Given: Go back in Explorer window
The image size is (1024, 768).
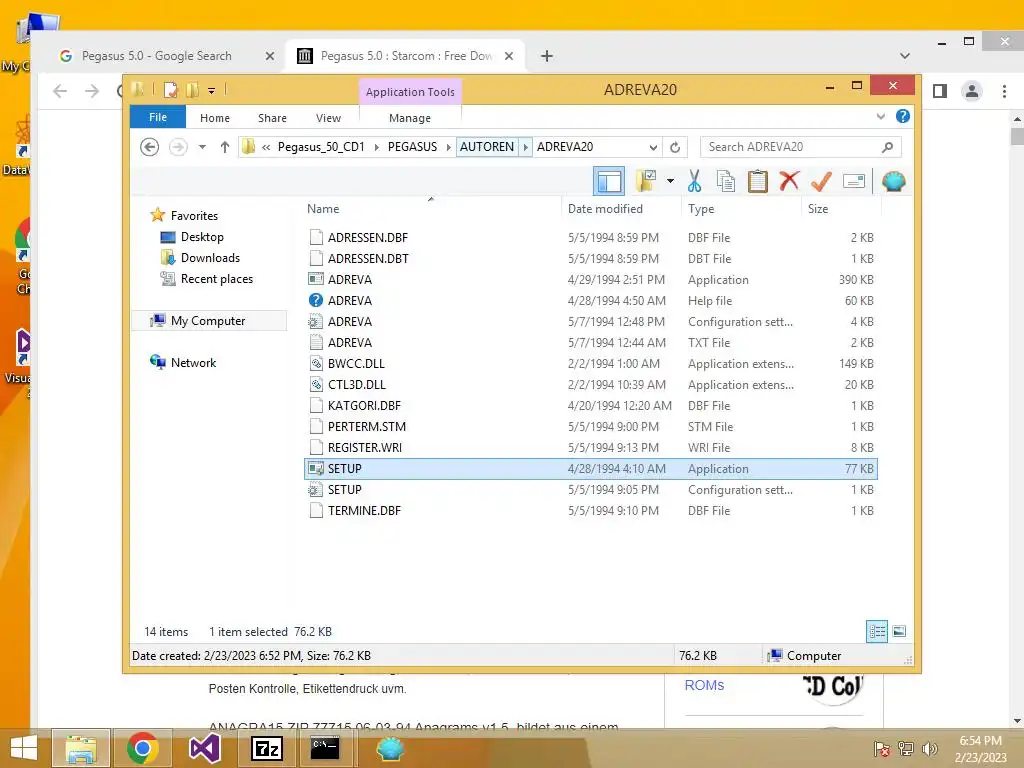Looking at the screenshot, I should (150, 147).
